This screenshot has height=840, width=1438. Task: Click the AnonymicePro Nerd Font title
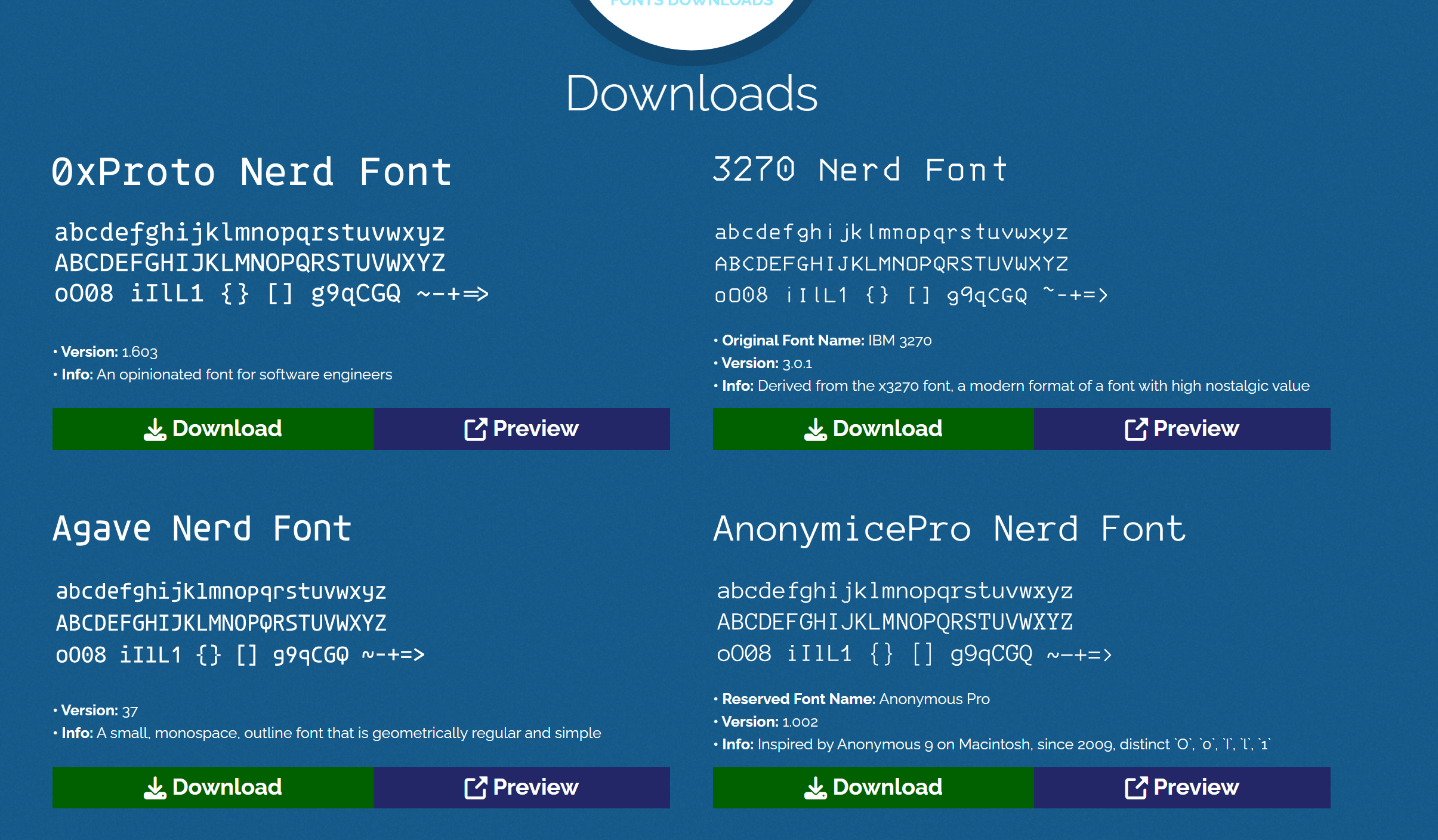tap(949, 529)
